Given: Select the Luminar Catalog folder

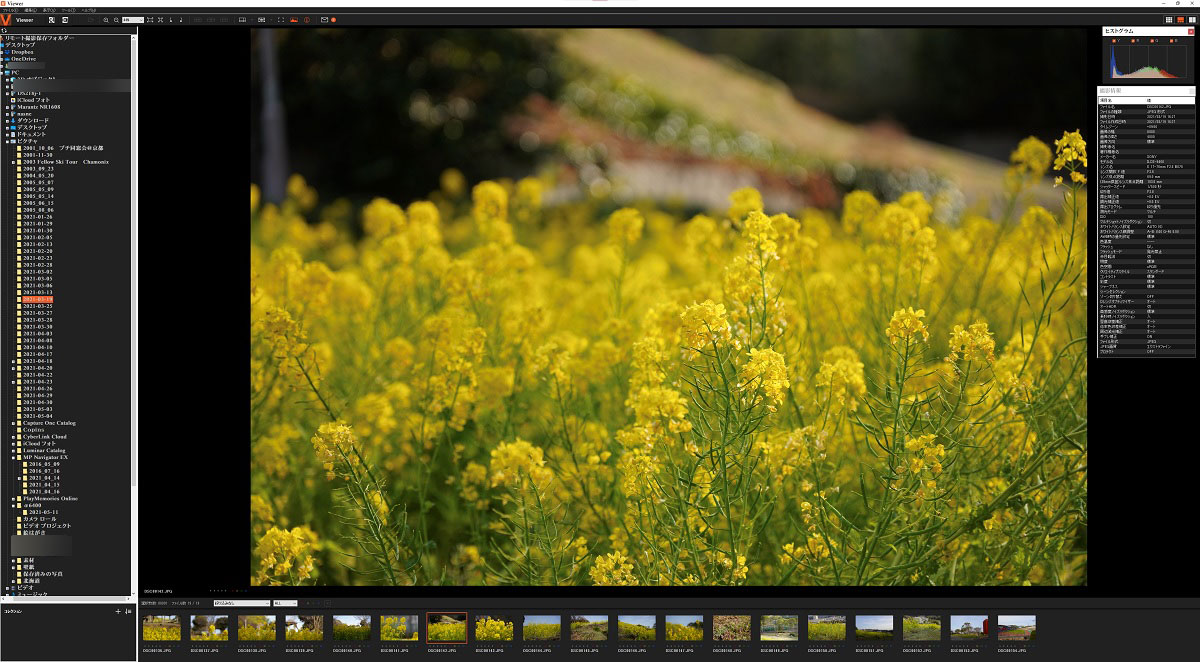Looking at the screenshot, I should (x=45, y=450).
